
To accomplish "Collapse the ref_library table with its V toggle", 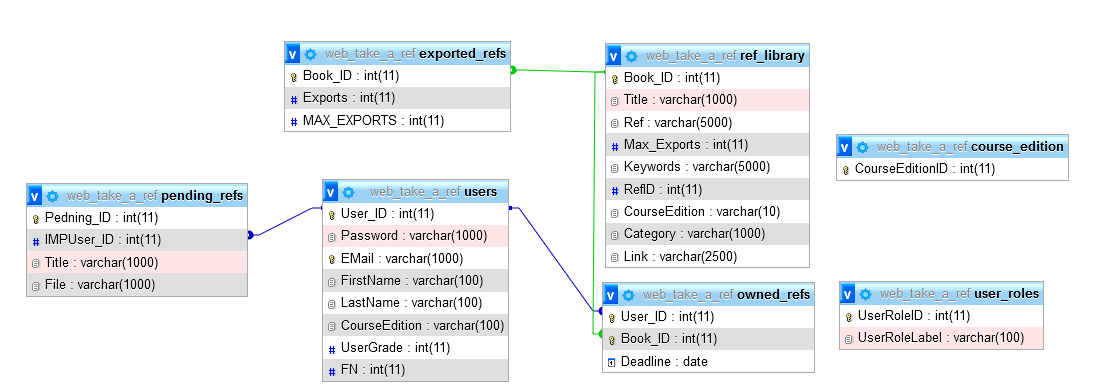I will click(613, 56).
